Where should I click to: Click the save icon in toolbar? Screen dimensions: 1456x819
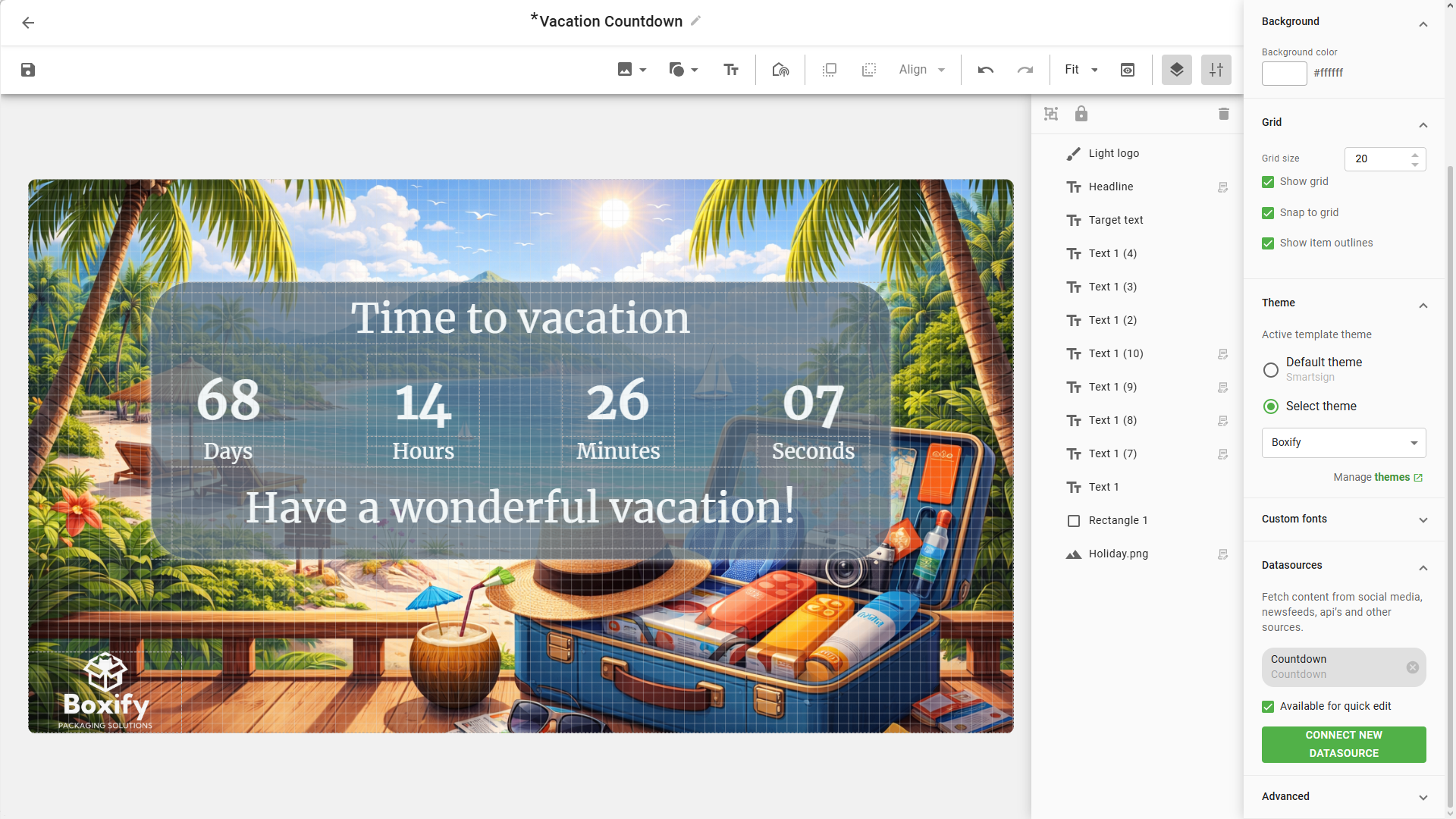click(28, 70)
